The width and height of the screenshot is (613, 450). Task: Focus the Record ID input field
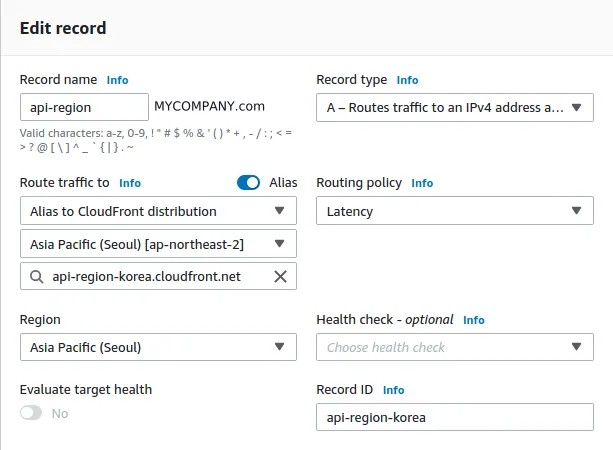pyautogui.click(x=454, y=417)
